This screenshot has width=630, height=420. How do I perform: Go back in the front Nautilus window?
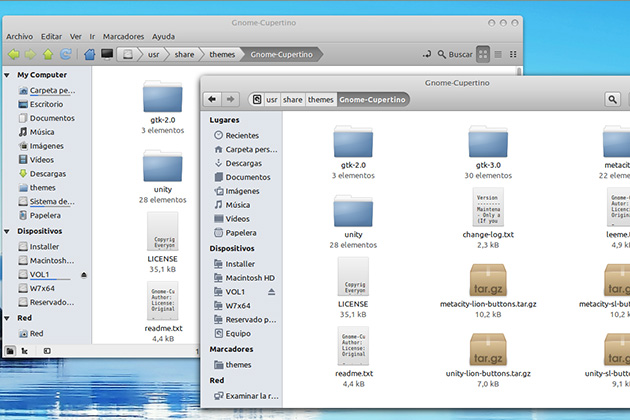(212, 99)
